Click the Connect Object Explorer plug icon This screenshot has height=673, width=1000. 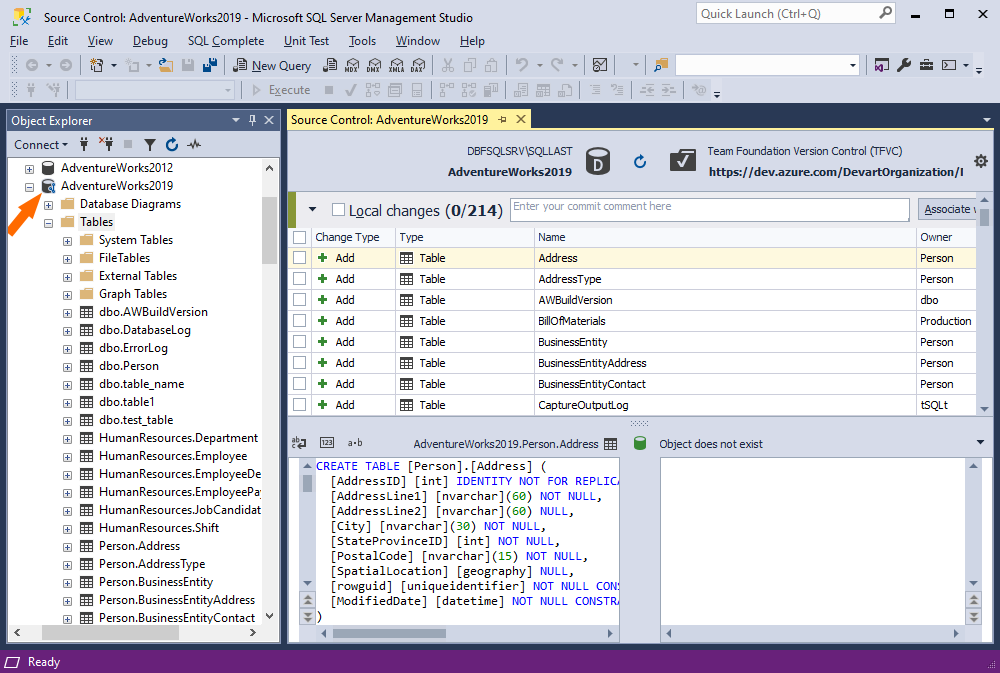(x=84, y=144)
